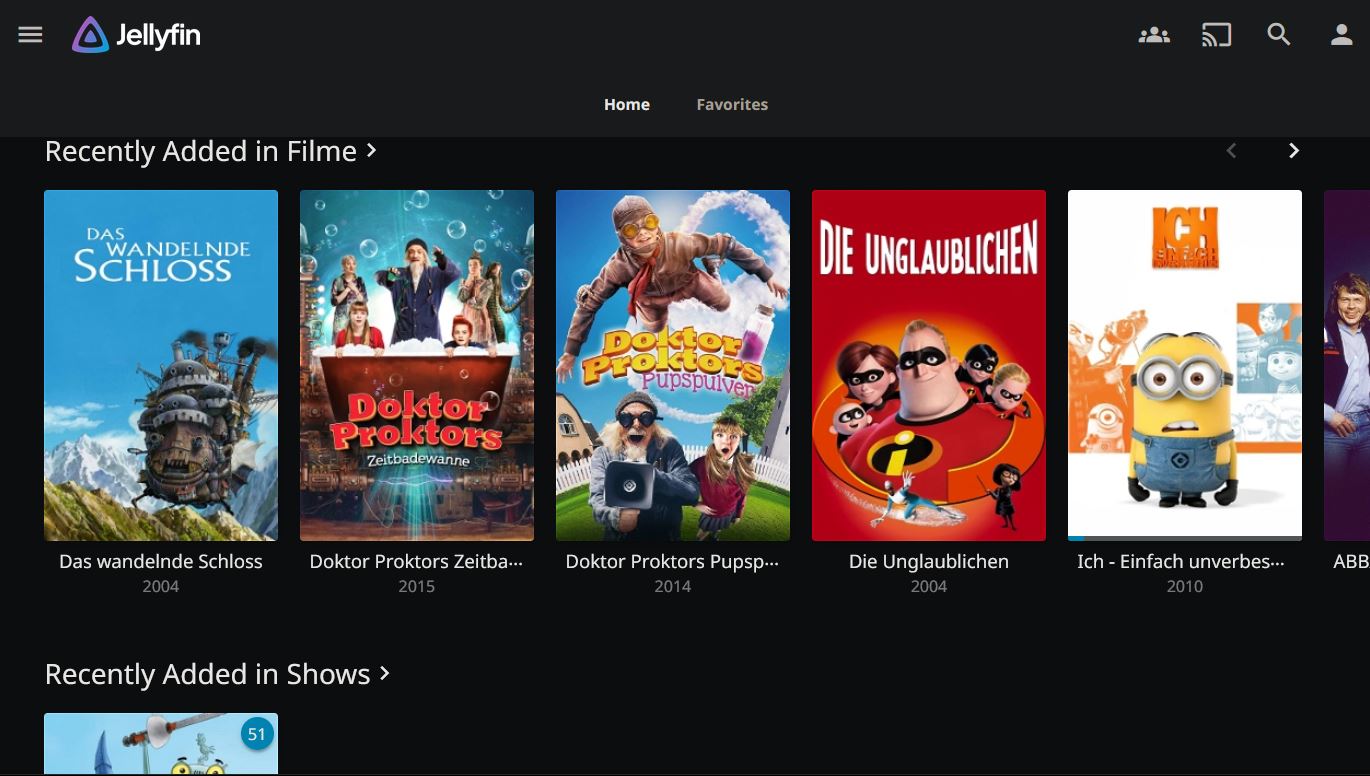
Task: Switch to the Favorites tab
Action: pyautogui.click(x=732, y=104)
